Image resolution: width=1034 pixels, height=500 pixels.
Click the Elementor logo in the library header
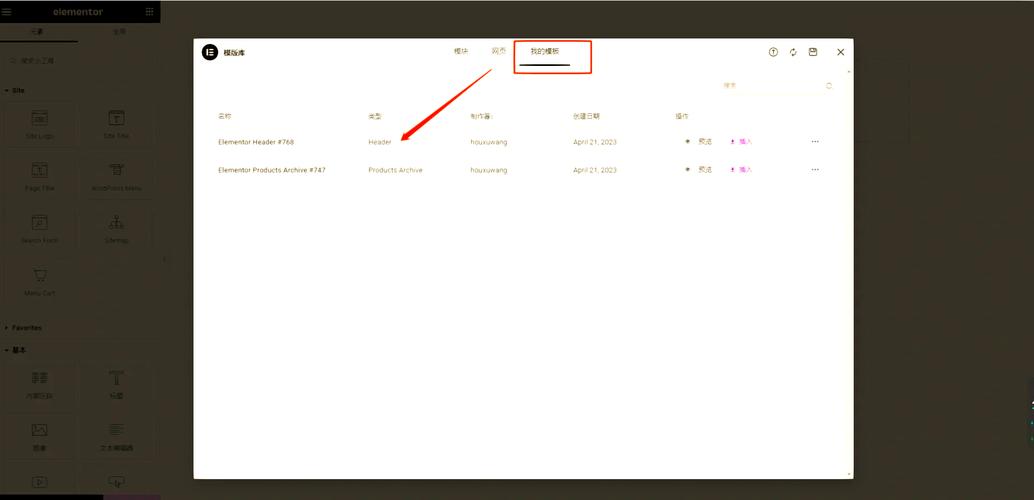(210, 52)
